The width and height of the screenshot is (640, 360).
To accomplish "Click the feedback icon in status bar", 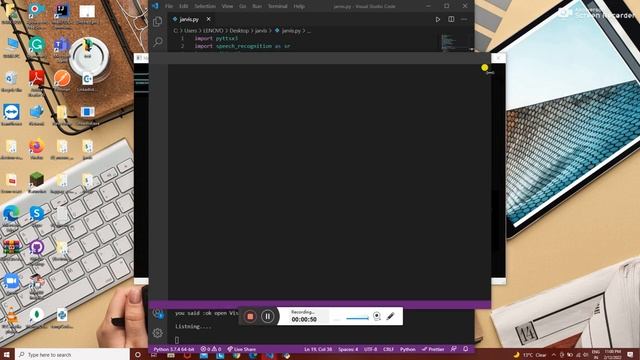I will click(453, 349).
